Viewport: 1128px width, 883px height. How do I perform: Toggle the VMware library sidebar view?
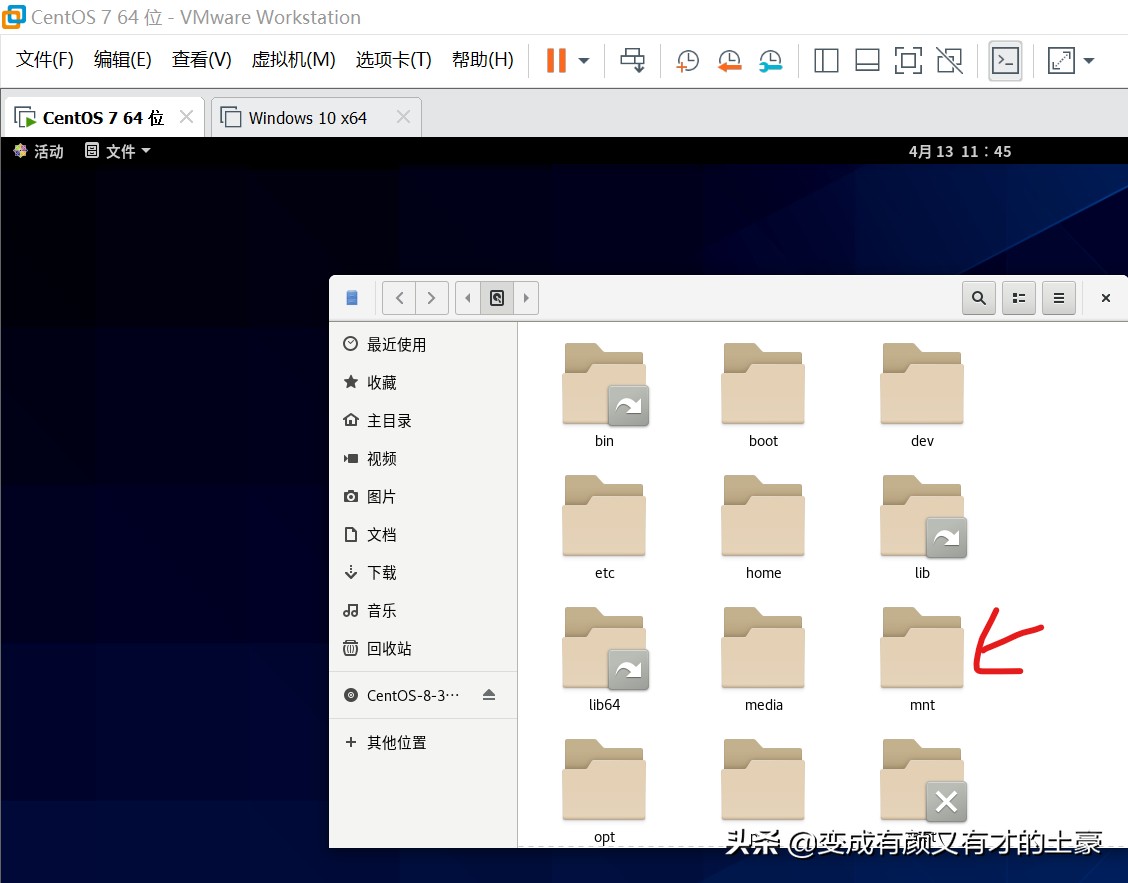pos(826,60)
